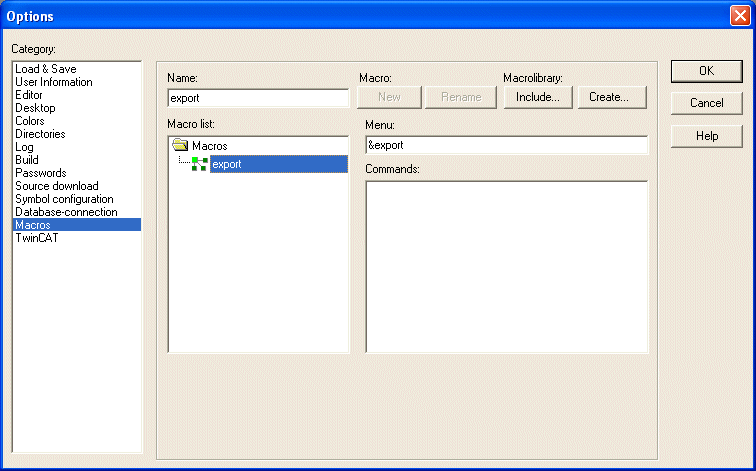Click the Include macrolibrary button
This screenshot has width=756, height=471.
pyautogui.click(x=538, y=97)
